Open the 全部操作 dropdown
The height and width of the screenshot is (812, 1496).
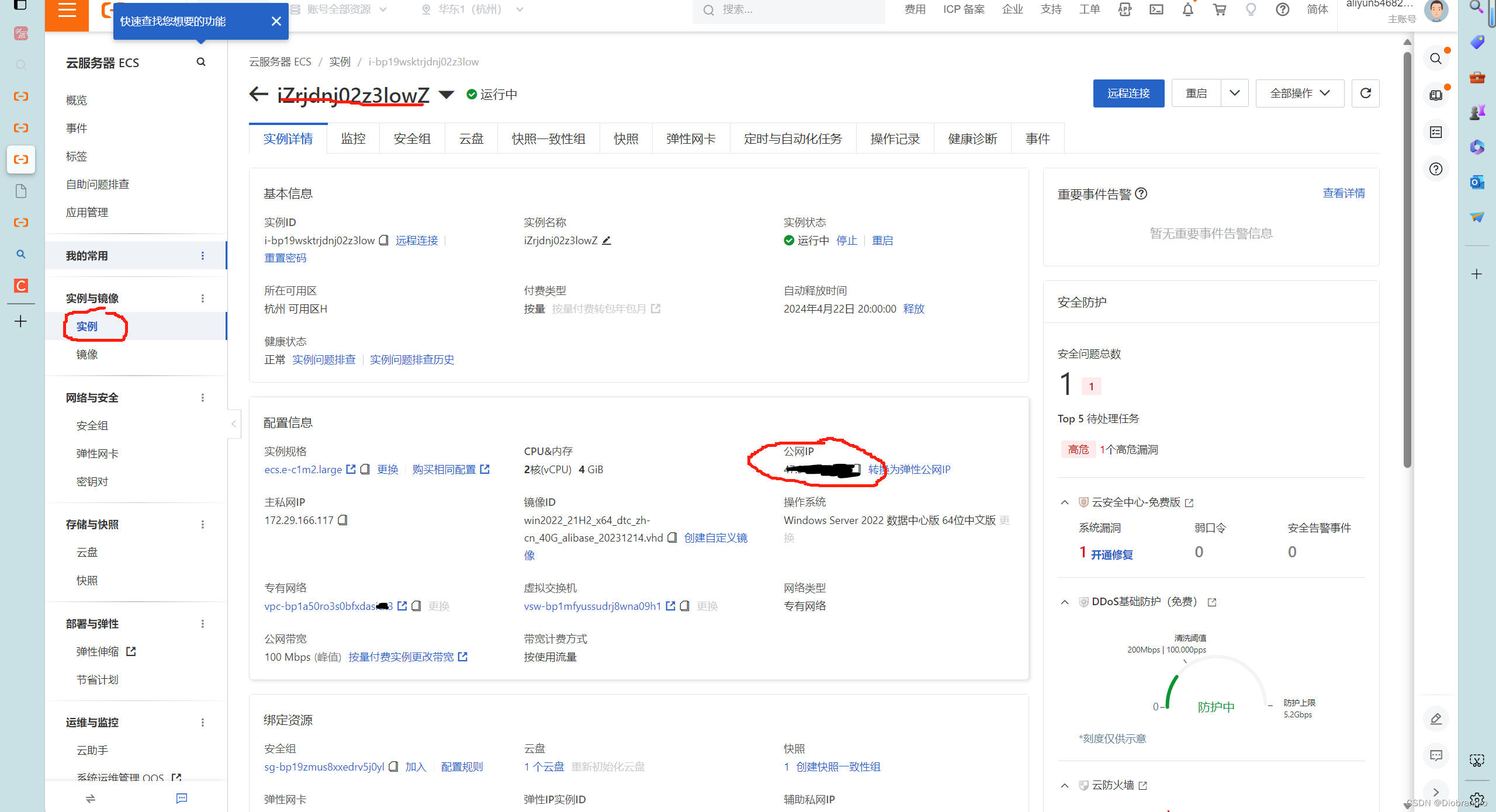tap(1300, 93)
